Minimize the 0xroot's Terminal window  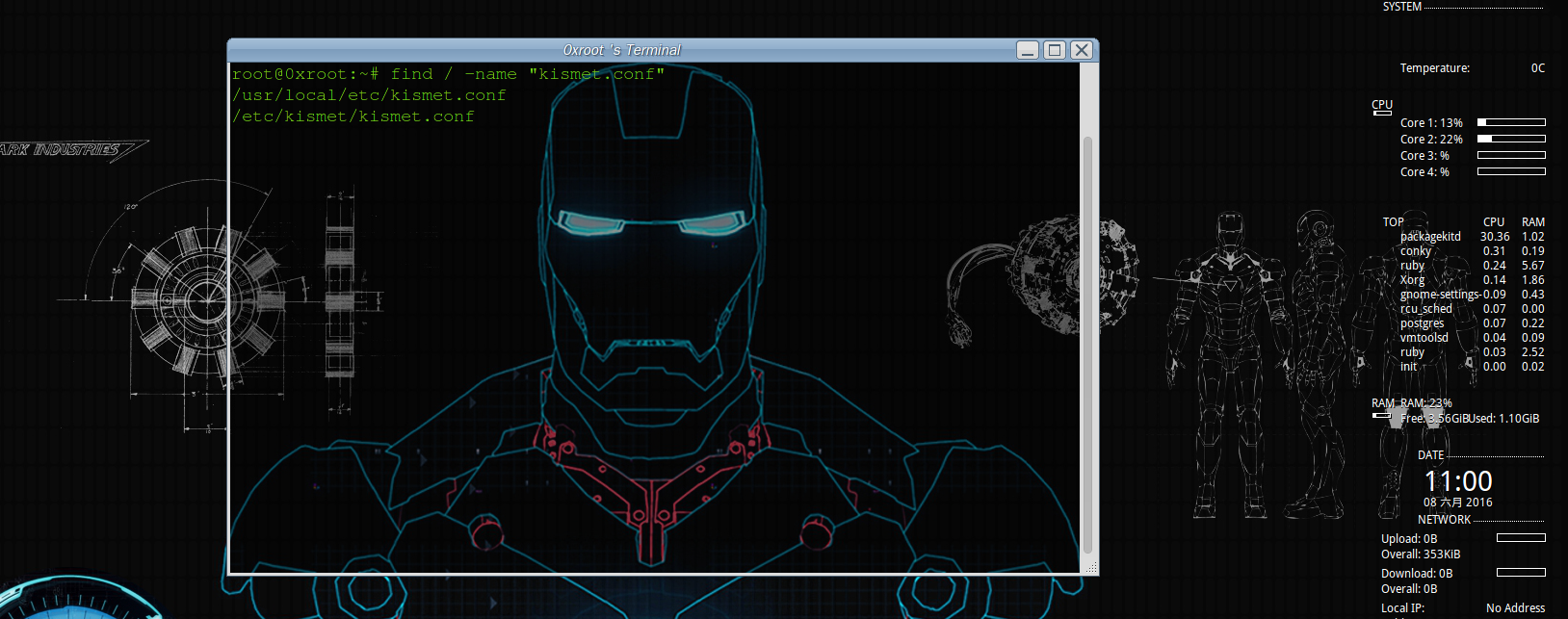click(1028, 50)
